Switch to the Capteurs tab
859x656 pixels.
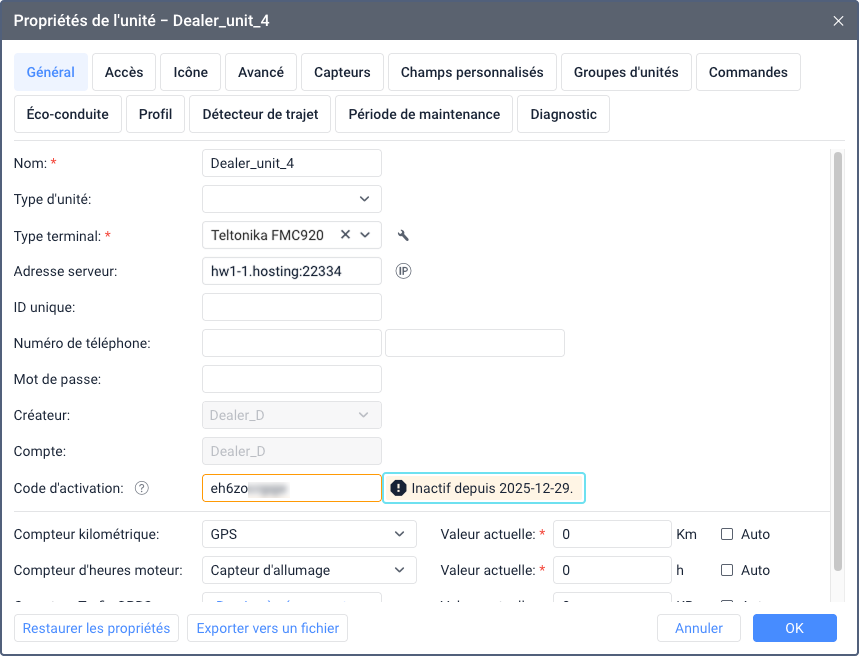341,72
